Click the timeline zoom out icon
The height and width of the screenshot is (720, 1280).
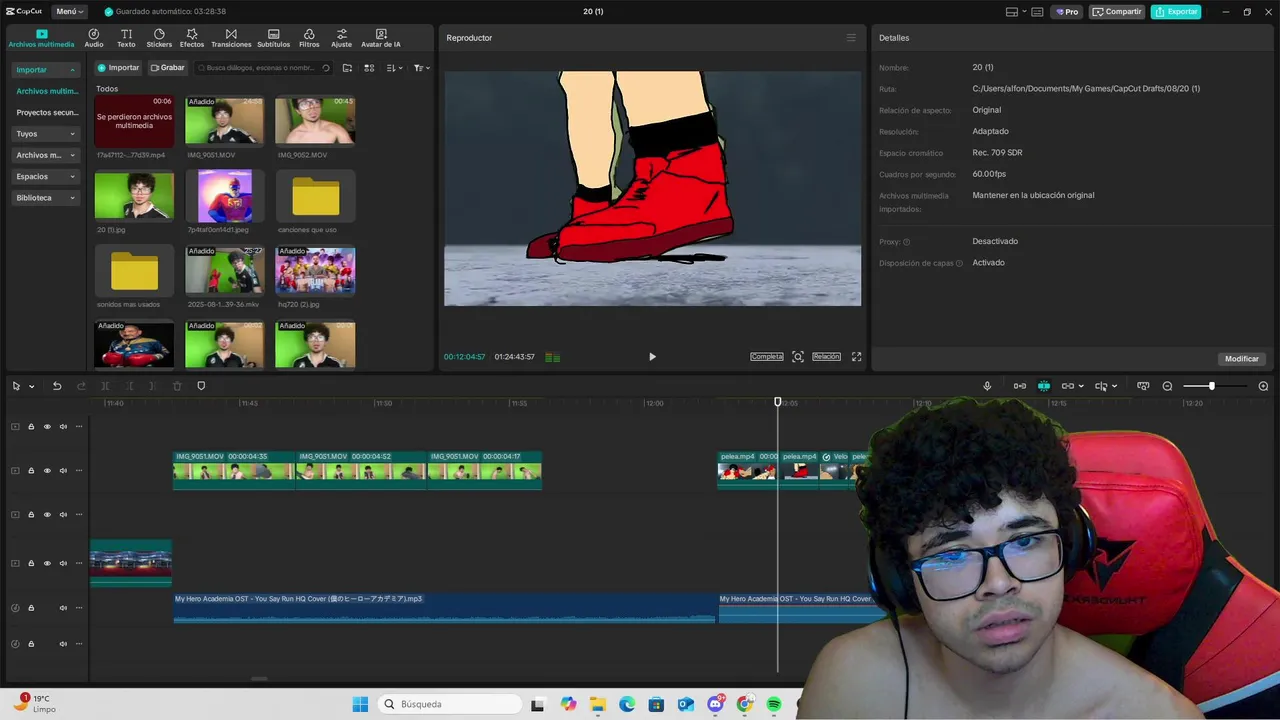(x=1167, y=386)
